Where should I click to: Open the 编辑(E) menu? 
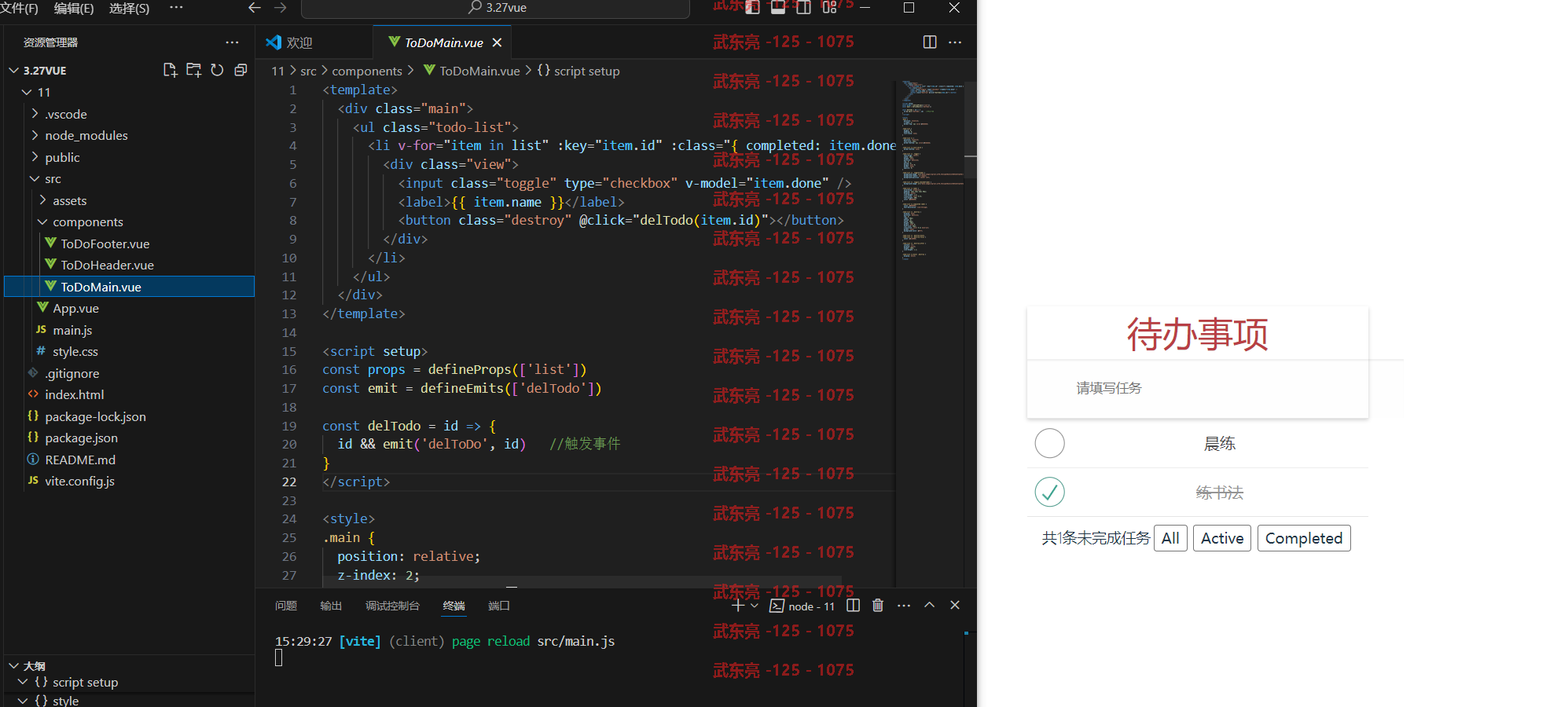(x=74, y=8)
